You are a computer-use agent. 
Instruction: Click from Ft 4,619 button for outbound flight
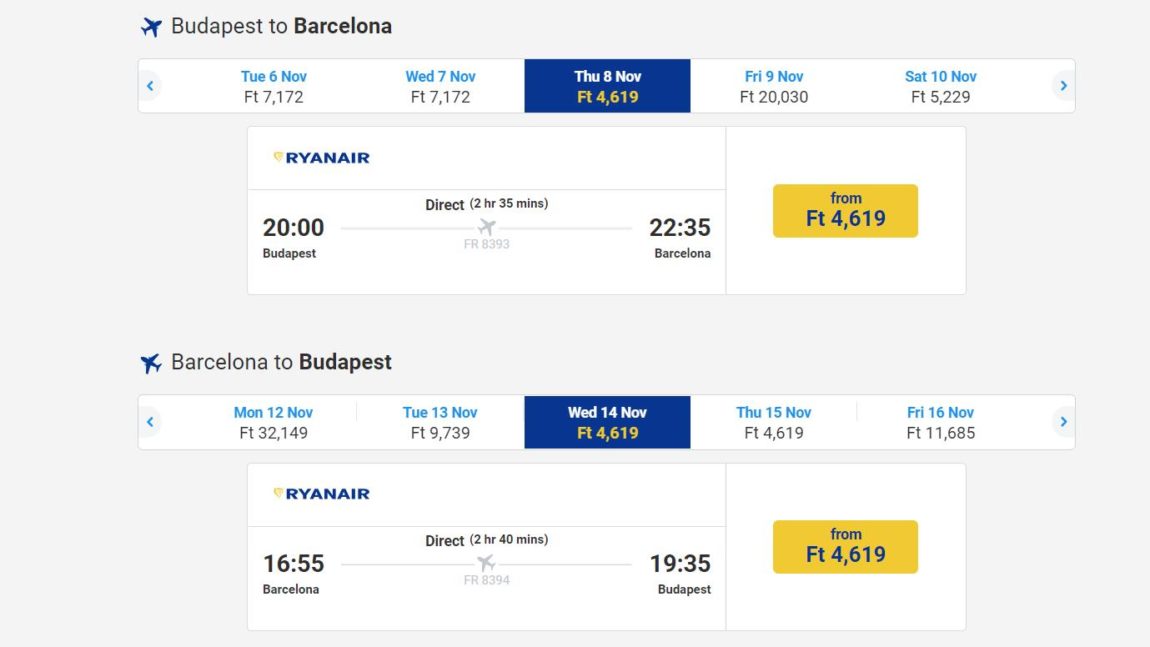pyautogui.click(x=845, y=211)
